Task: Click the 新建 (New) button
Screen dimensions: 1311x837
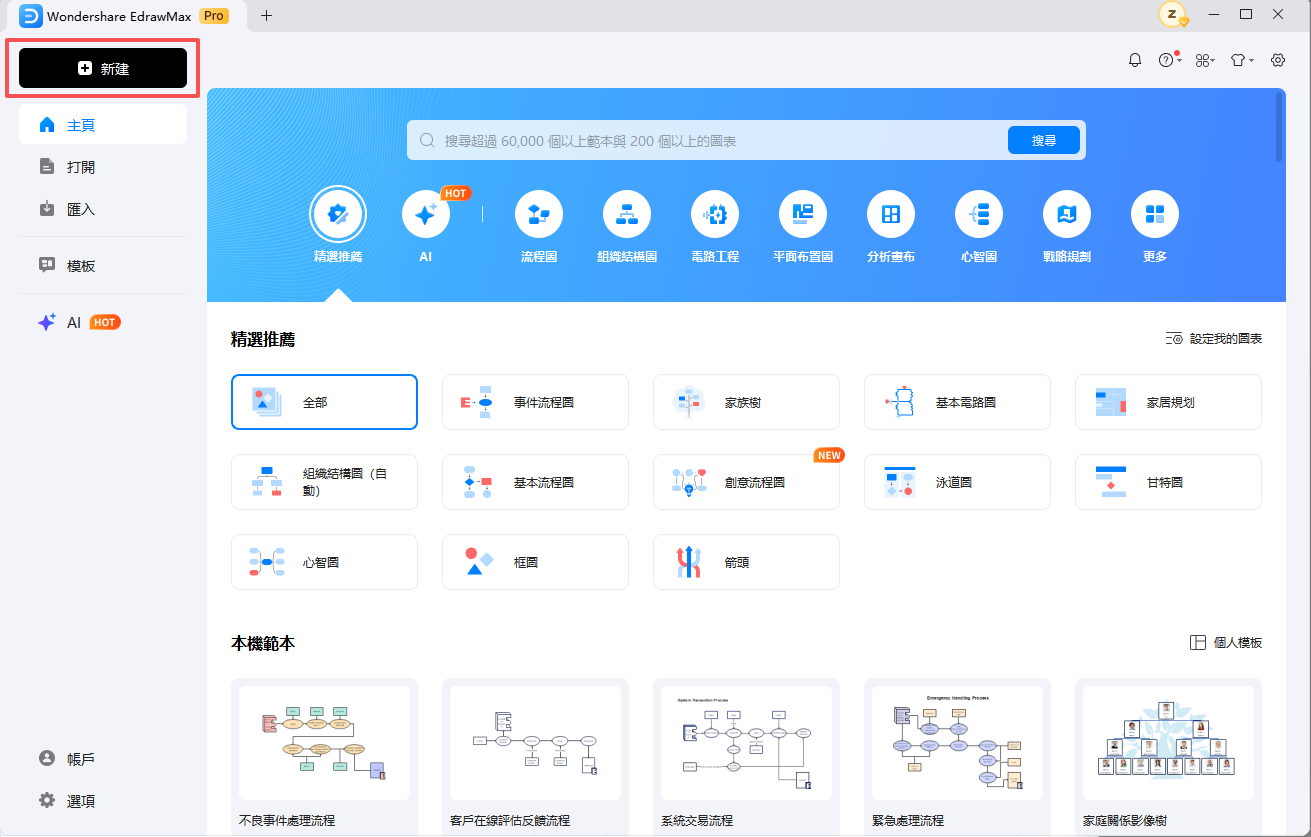Action: click(x=103, y=68)
